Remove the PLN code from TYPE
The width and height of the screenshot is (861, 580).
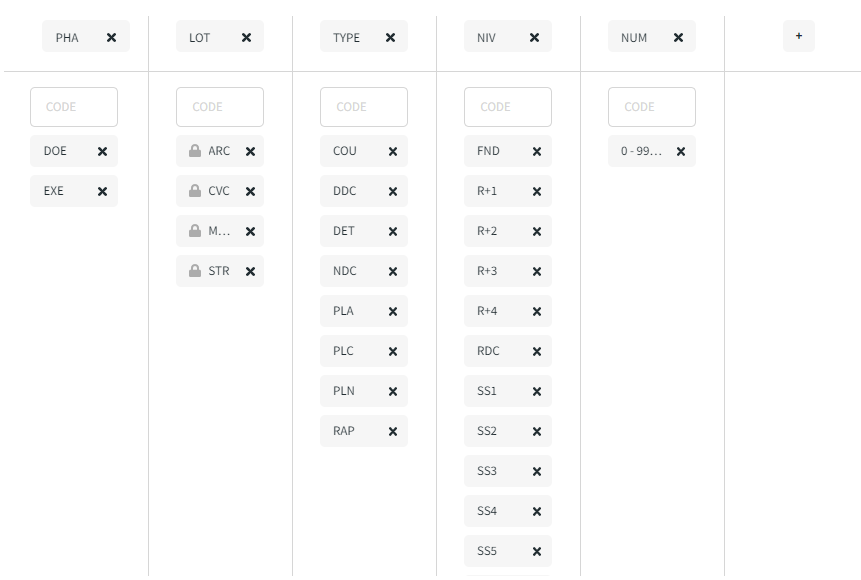click(393, 392)
